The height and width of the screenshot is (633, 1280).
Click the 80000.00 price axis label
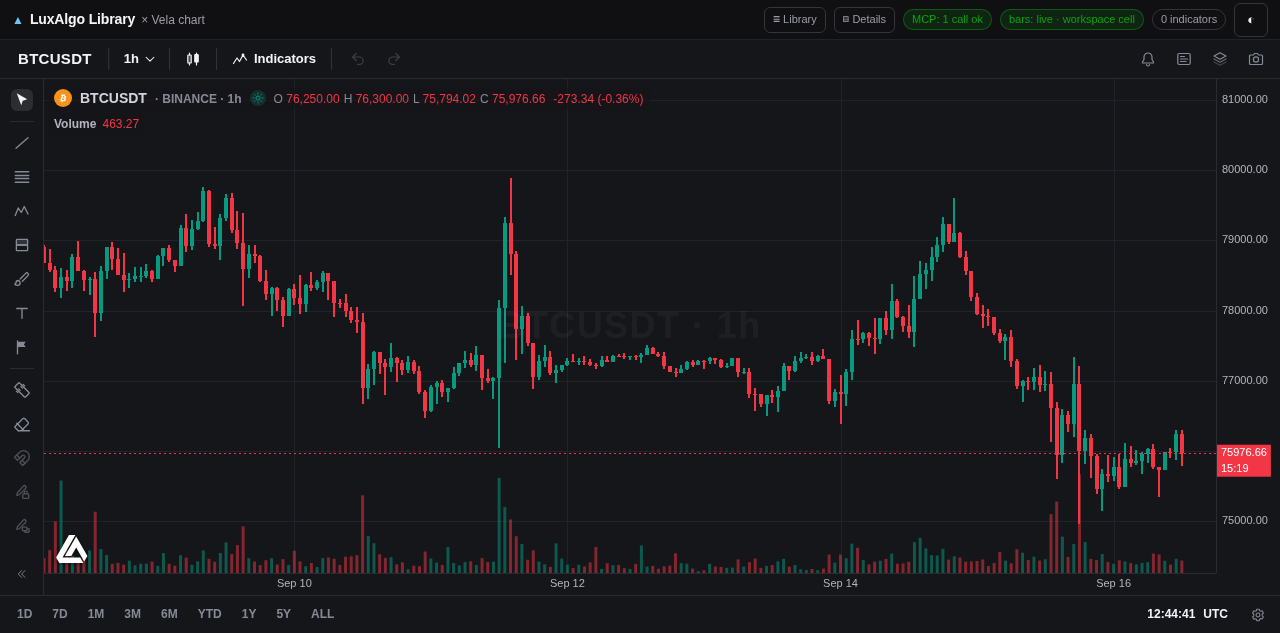1245,169
